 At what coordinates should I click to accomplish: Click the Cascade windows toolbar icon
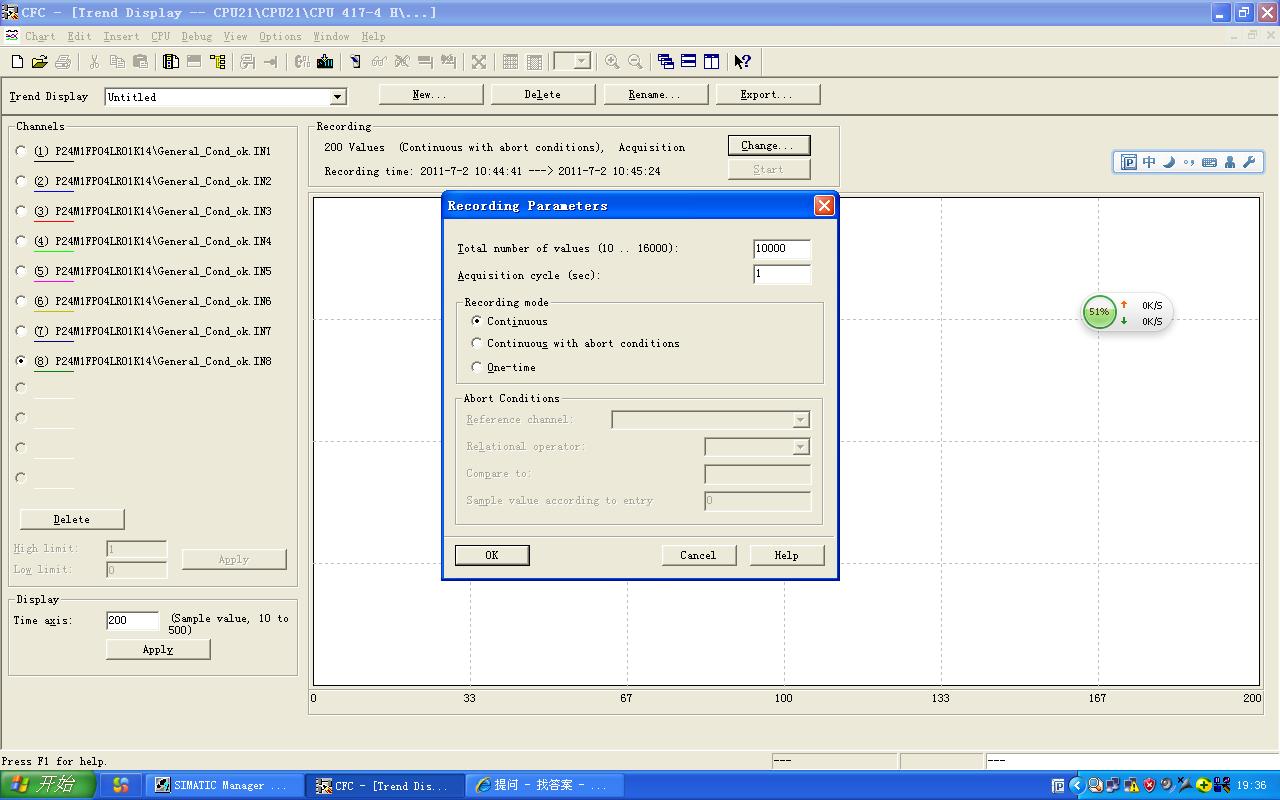[666, 62]
